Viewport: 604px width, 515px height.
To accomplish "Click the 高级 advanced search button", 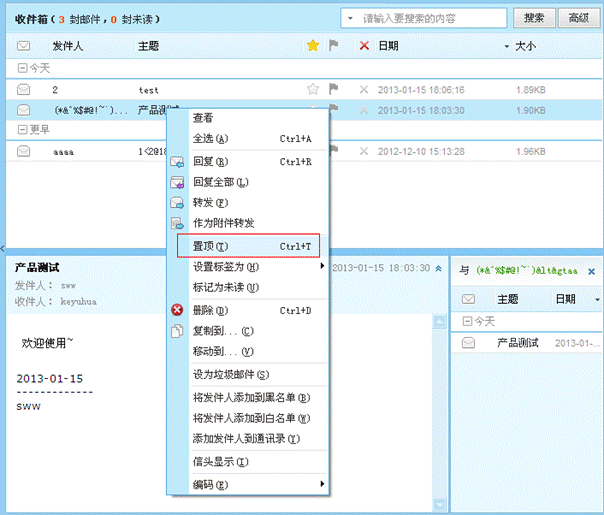I will coord(578,18).
